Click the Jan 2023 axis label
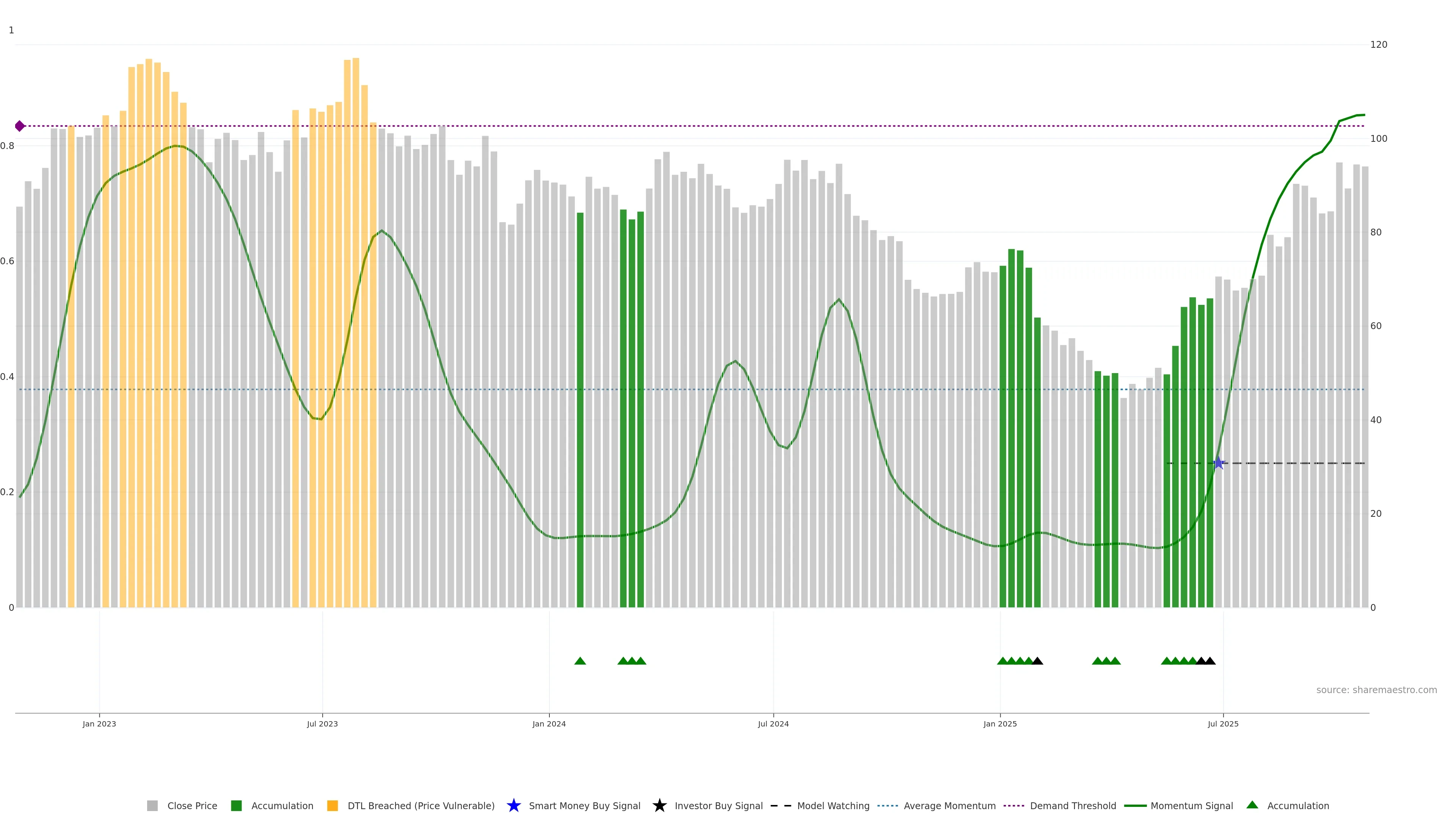This screenshot has height=819, width=1456. point(99,723)
